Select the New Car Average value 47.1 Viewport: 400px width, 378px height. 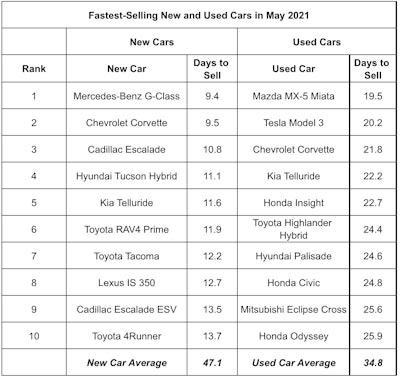tap(212, 363)
